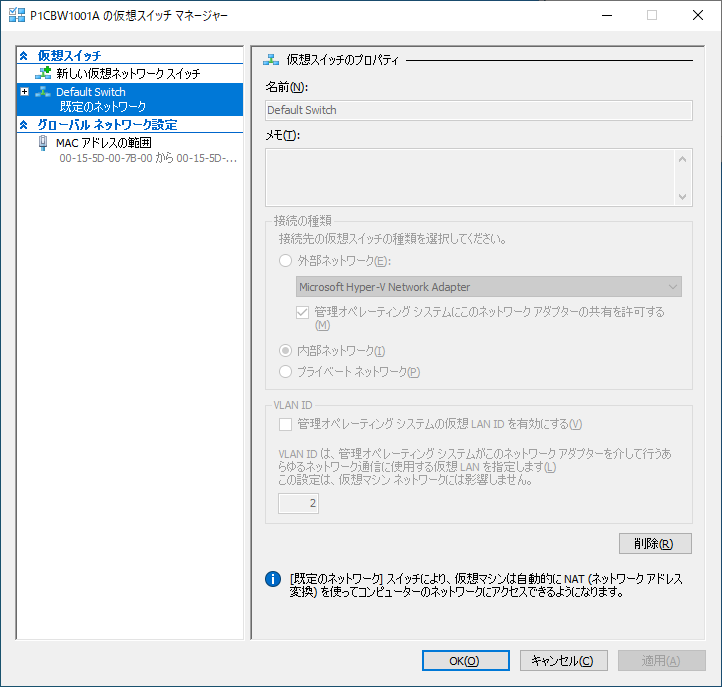This screenshot has height=687, width=722.
Task: Minimize the Virtual Switch Manager window
Action: (x=607, y=16)
